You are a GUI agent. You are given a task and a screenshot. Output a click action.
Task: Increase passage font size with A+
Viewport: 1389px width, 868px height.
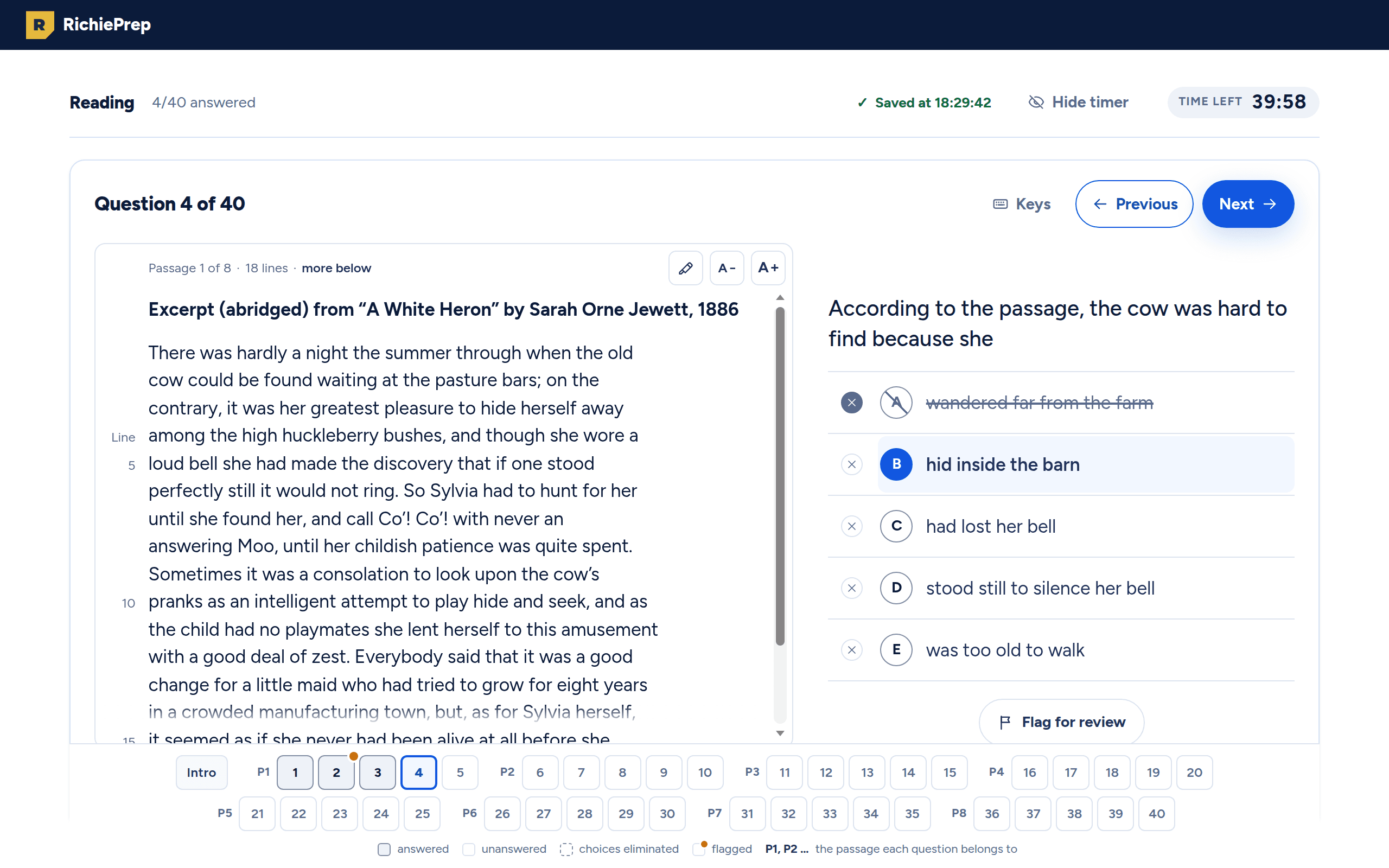(x=768, y=268)
